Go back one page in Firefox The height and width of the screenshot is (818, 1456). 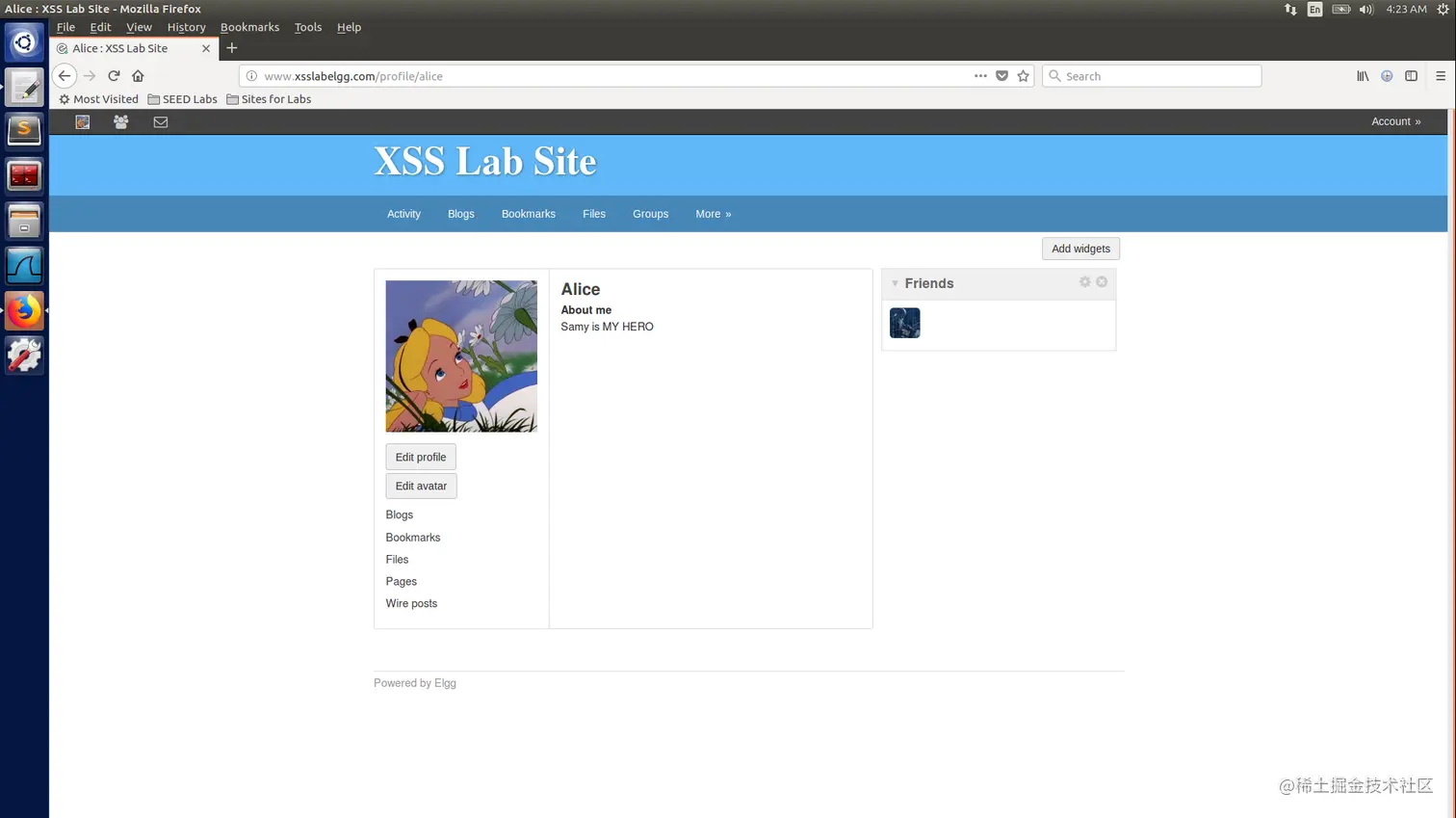65,76
